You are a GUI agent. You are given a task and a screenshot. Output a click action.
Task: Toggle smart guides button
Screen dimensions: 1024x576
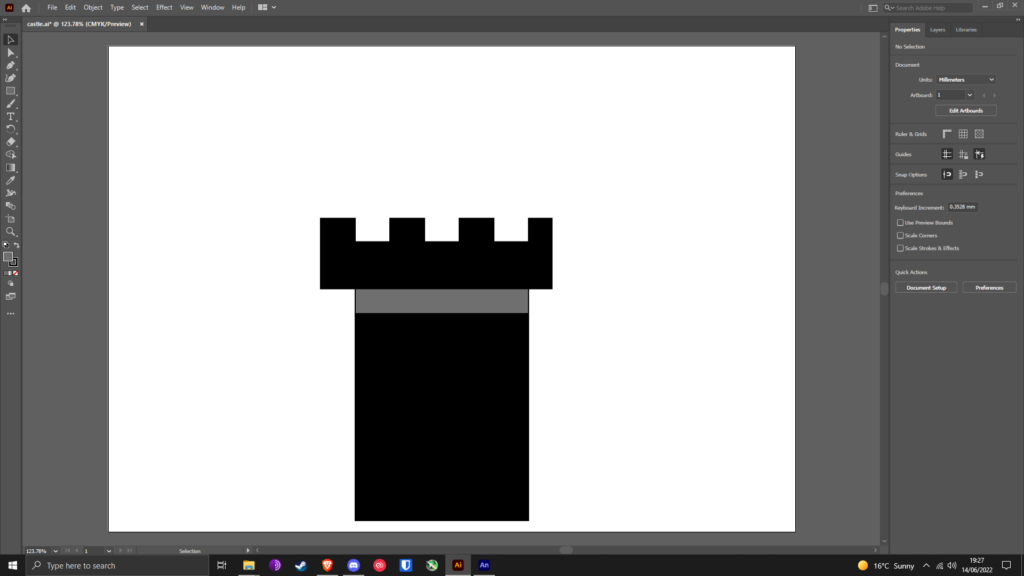point(979,154)
